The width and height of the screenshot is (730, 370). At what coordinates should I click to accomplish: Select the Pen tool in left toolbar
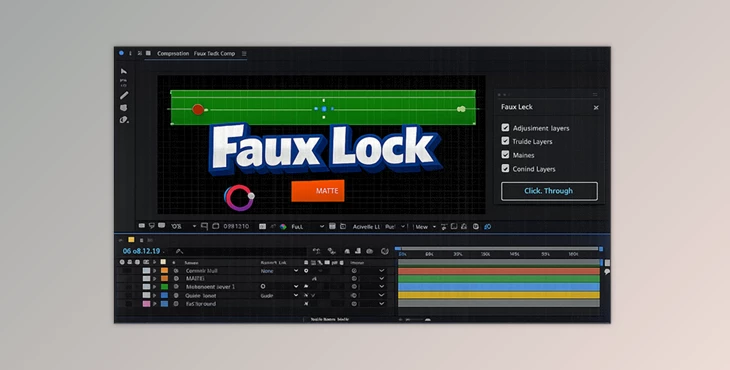[x=124, y=95]
